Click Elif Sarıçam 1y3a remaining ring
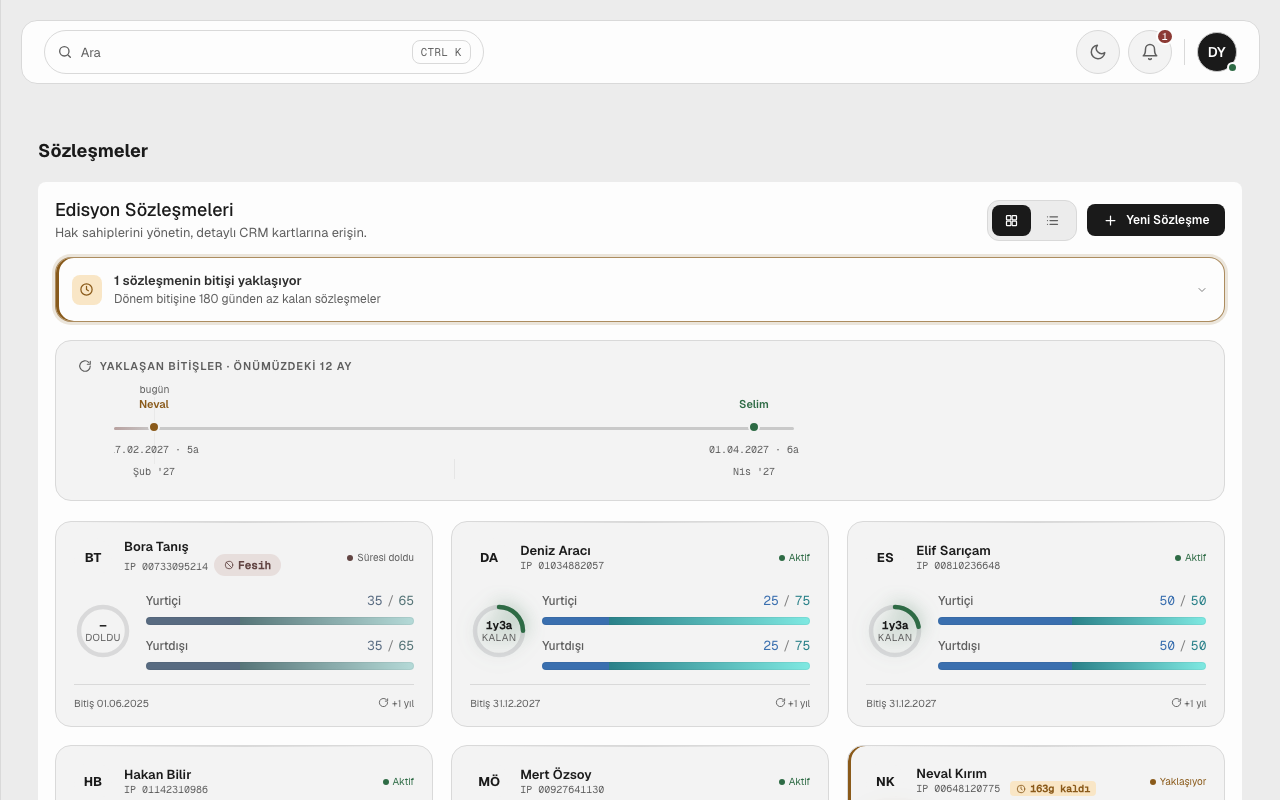The image size is (1280, 800). (895, 631)
